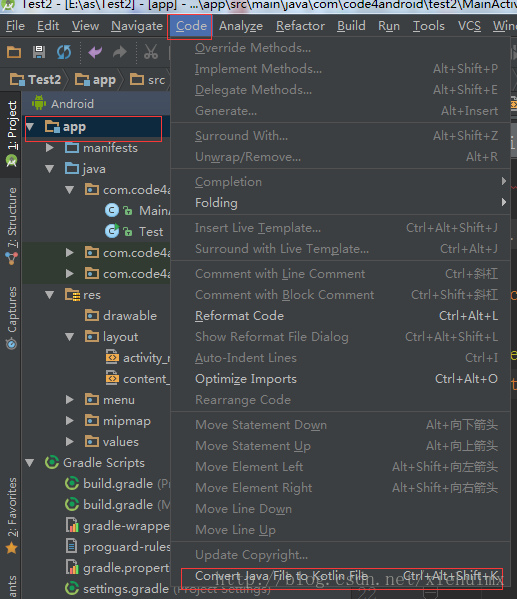
Task: Click the Save All floppy disk icon
Action: [x=39, y=52]
